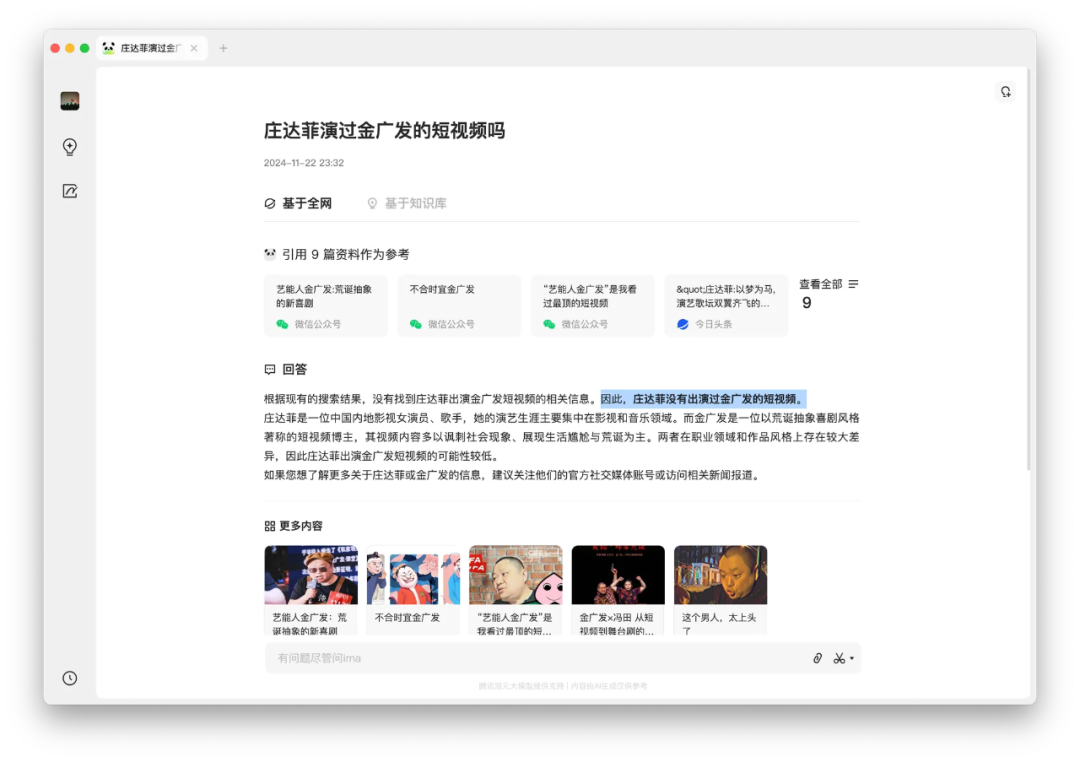Image resolution: width=1080 pixels, height=762 pixels.
Task: Switch to the 基于全网 tab
Action: click(298, 203)
